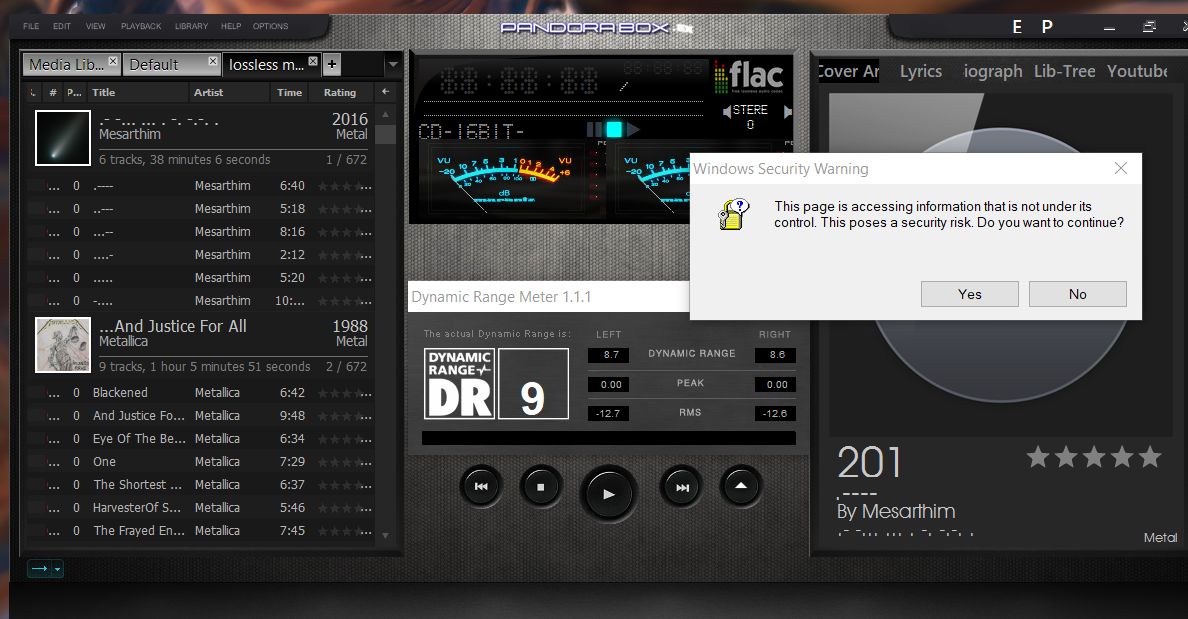The height and width of the screenshot is (619, 1188).
Task: Click the arrow right of STERE label
Action: coord(787,111)
